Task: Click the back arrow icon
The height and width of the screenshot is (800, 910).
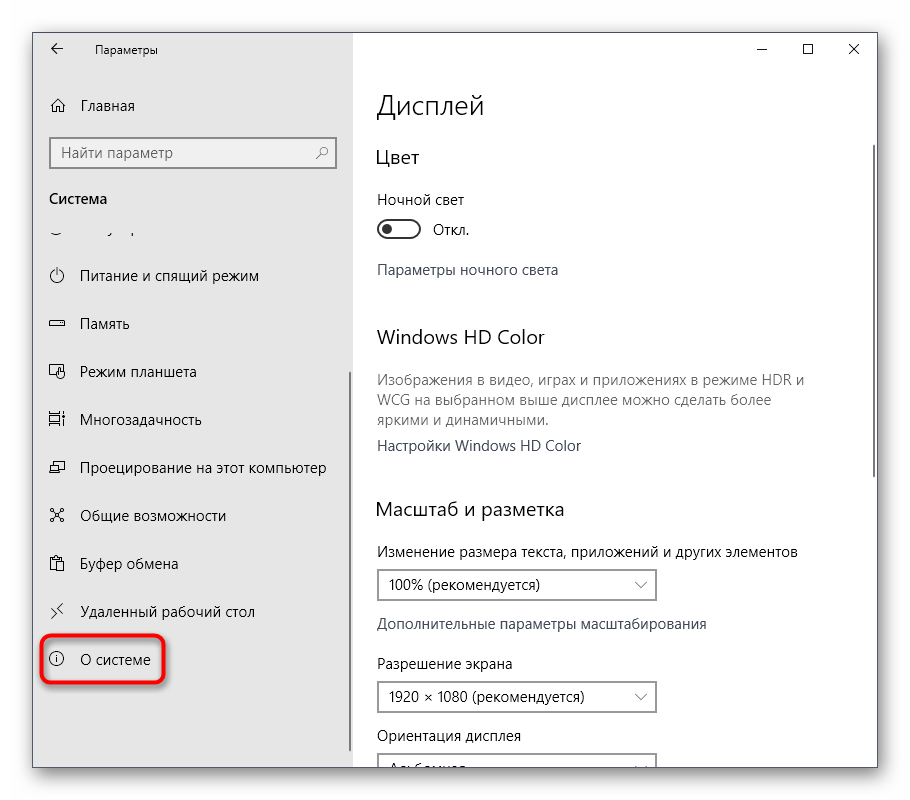Action: (57, 49)
